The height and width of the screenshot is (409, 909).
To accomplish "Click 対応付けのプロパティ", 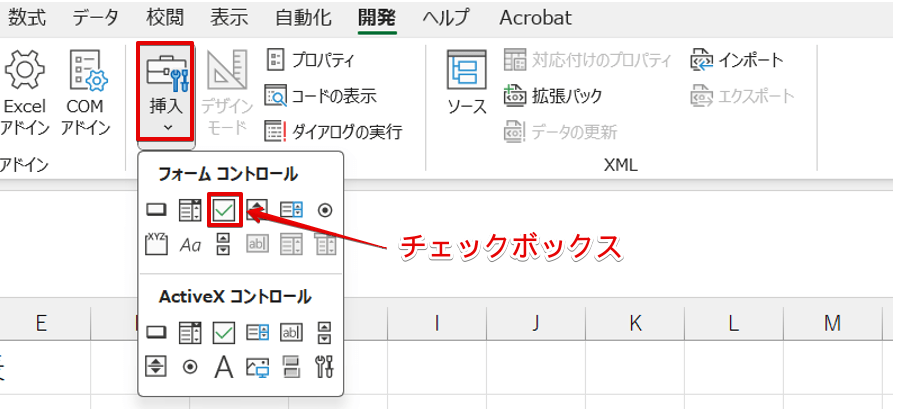I will point(588,60).
